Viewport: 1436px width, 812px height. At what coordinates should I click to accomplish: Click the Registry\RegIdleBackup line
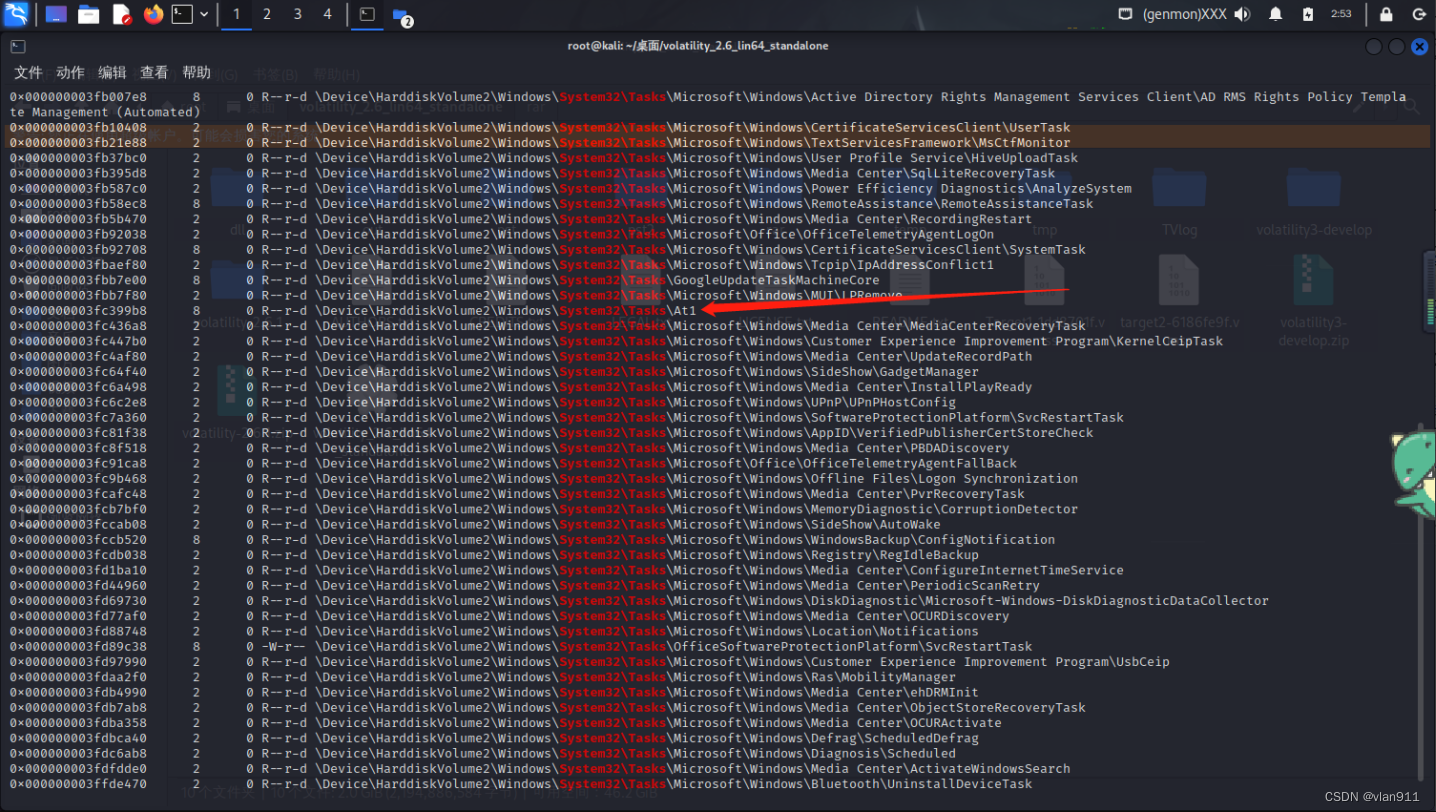point(494,555)
